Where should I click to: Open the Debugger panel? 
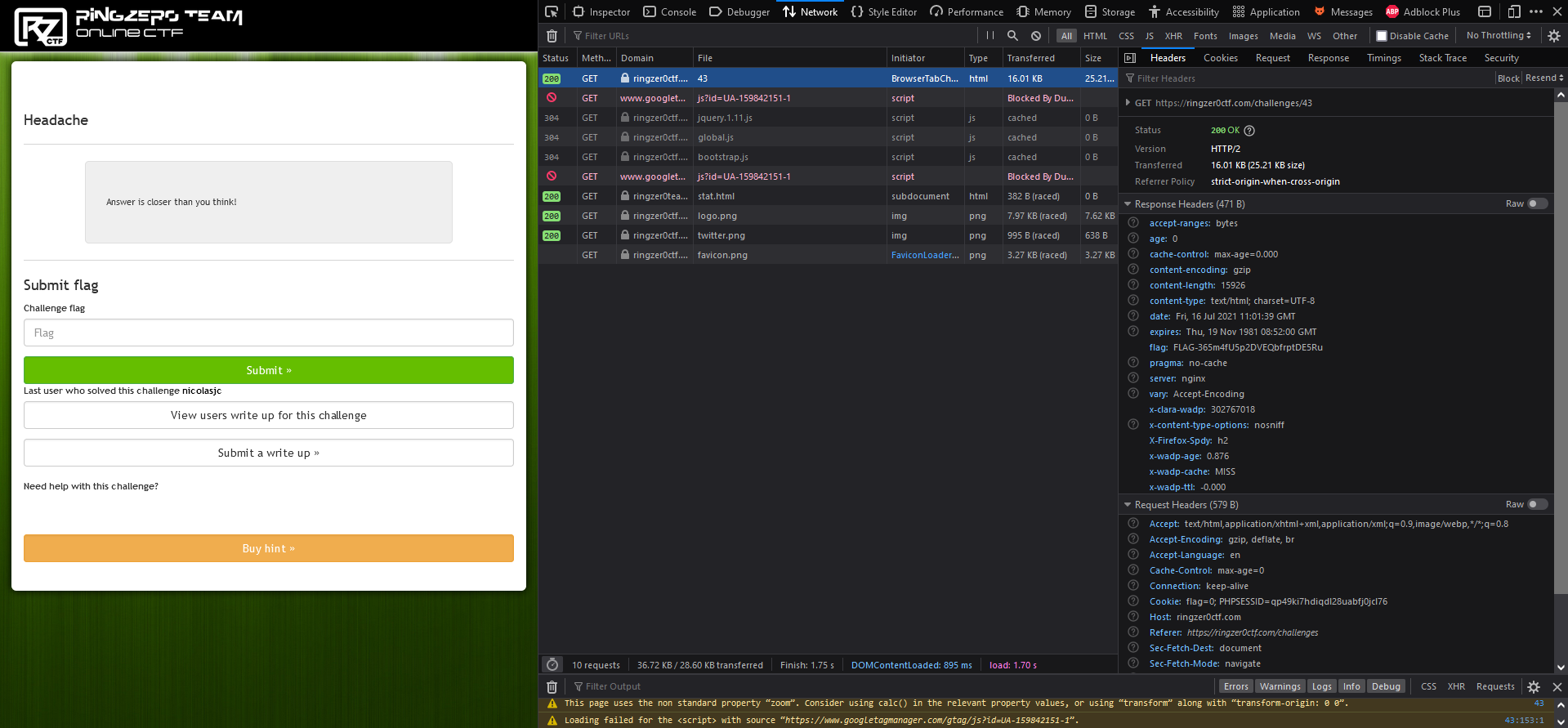click(x=739, y=11)
